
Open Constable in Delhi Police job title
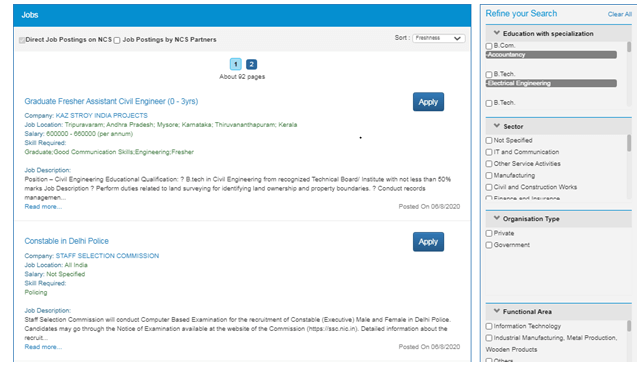coord(67,241)
